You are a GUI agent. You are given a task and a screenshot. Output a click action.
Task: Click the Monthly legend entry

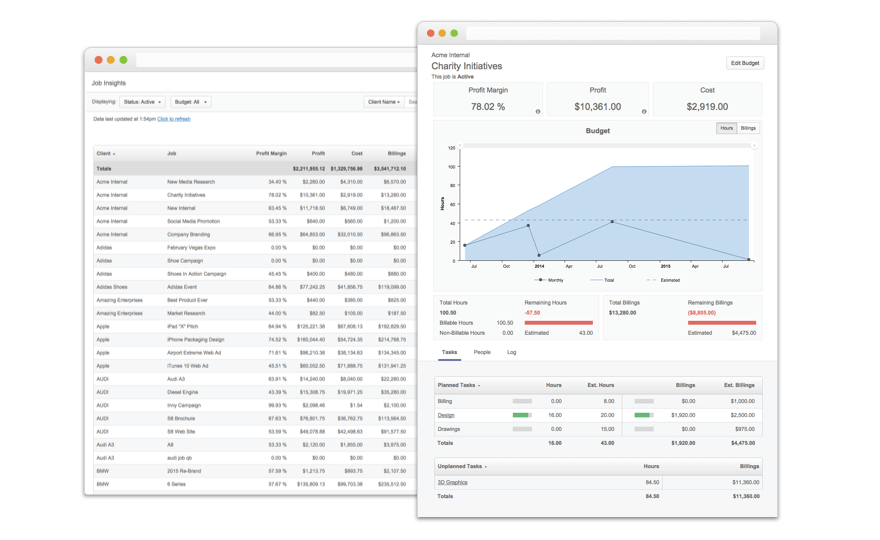[x=548, y=280]
